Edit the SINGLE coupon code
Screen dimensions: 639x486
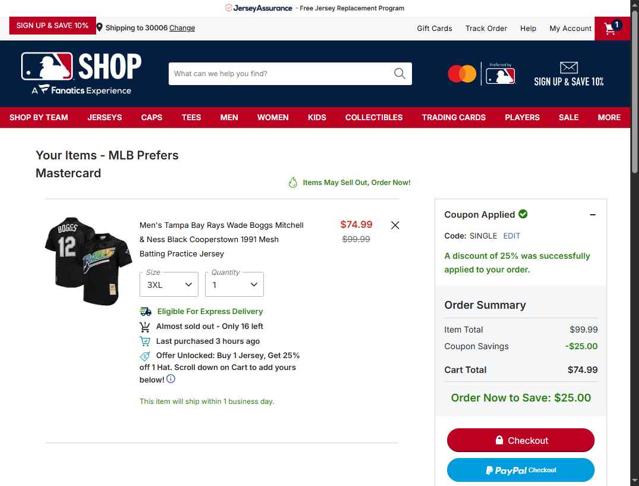point(511,236)
